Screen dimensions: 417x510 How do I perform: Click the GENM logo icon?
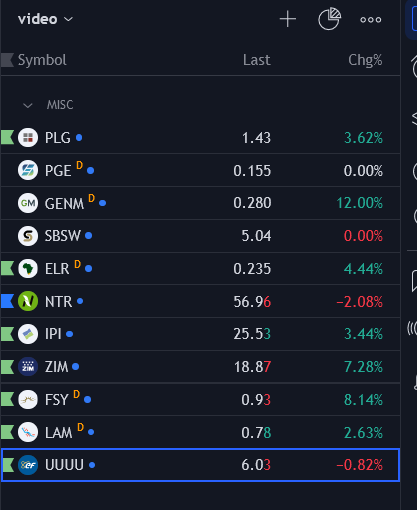(28, 203)
